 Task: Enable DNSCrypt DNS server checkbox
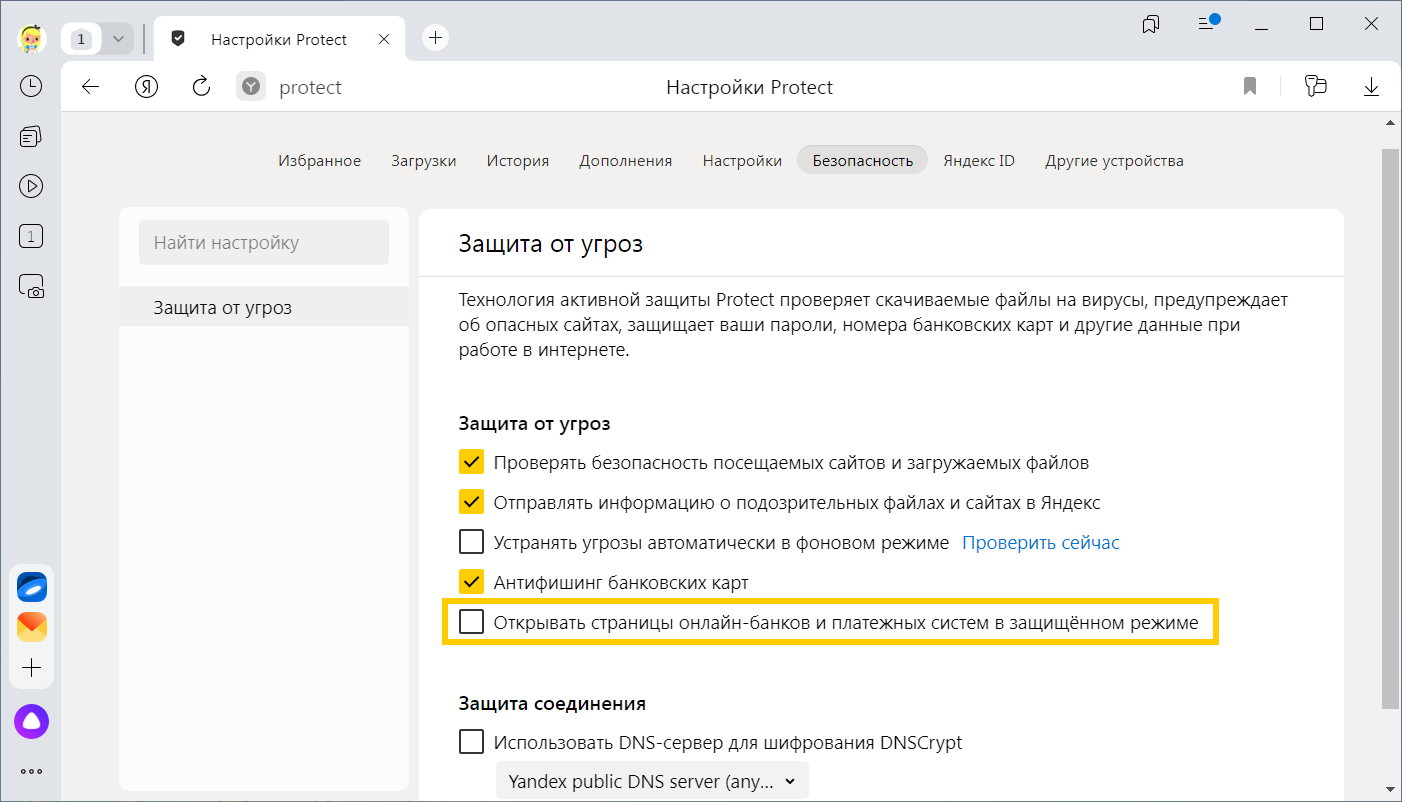tap(471, 742)
